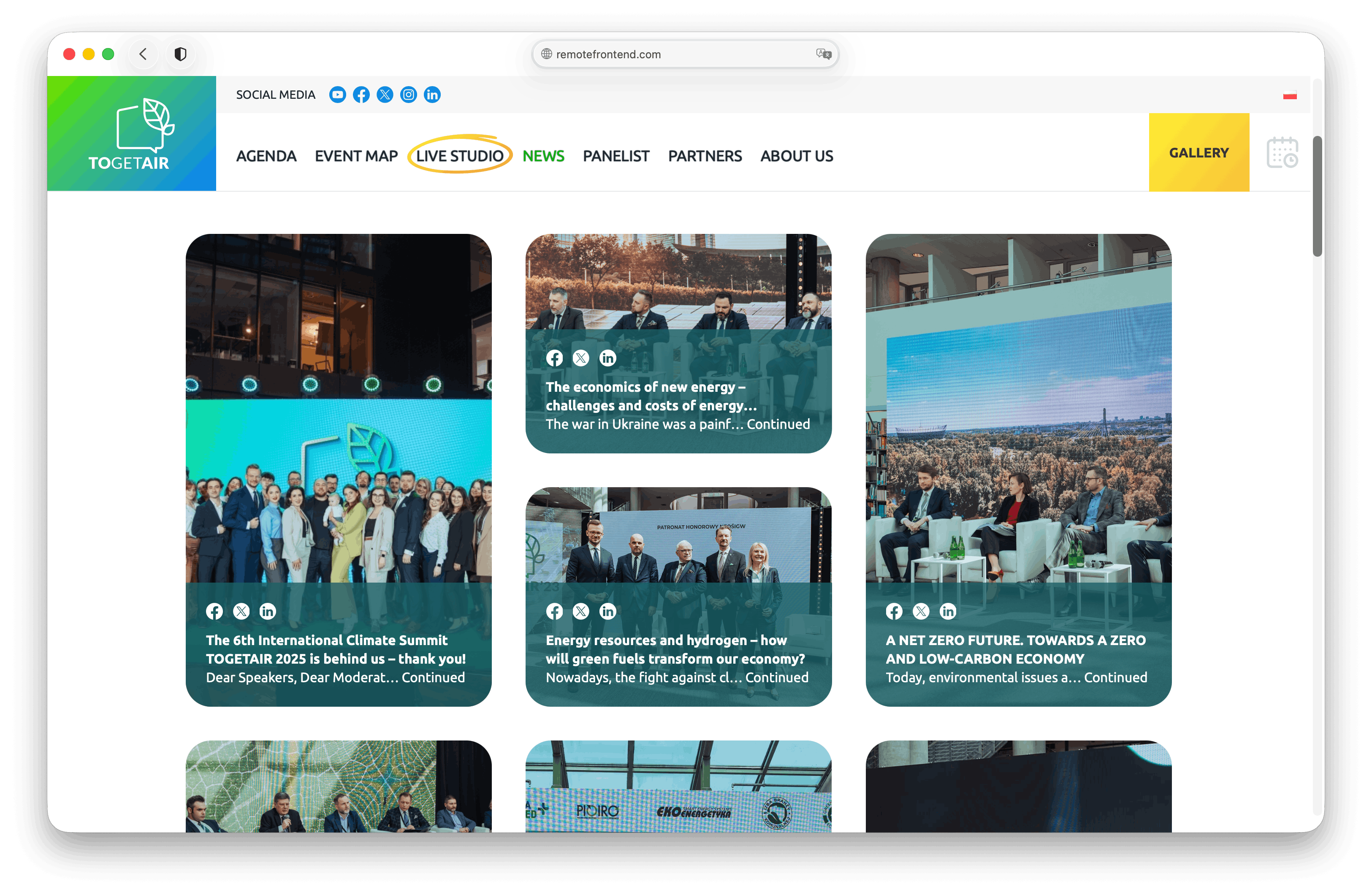
Task: Open 'The 6th International Climate Summit' article title
Action: click(336, 649)
